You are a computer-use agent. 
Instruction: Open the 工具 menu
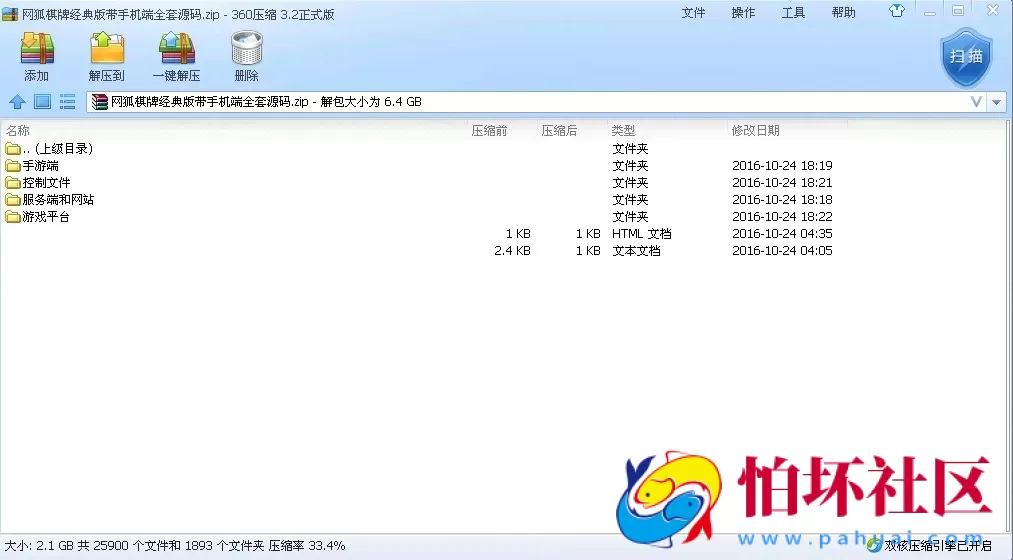click(x=793, y=13)
